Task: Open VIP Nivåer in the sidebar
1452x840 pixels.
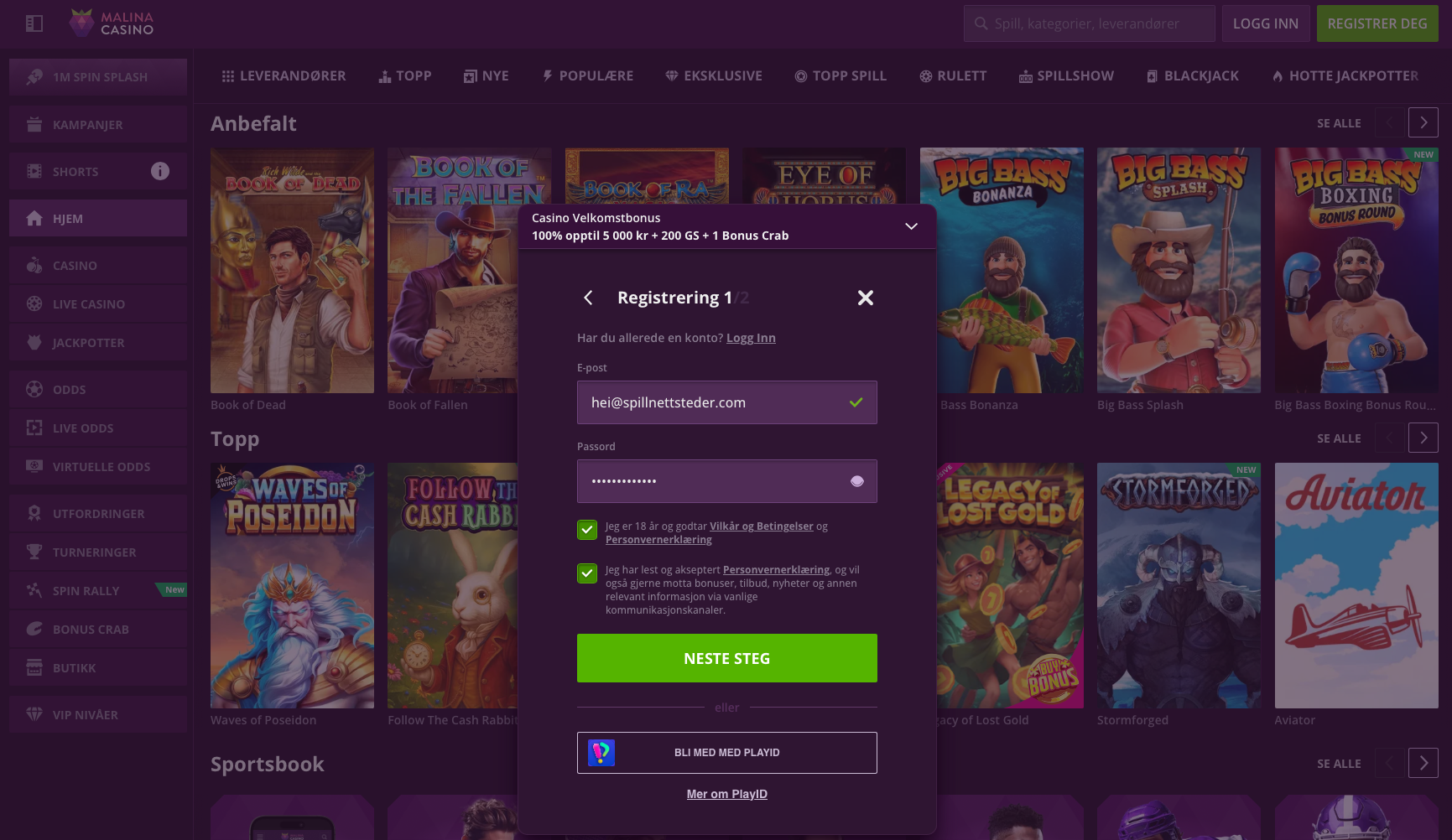Action: coord(85,715)
